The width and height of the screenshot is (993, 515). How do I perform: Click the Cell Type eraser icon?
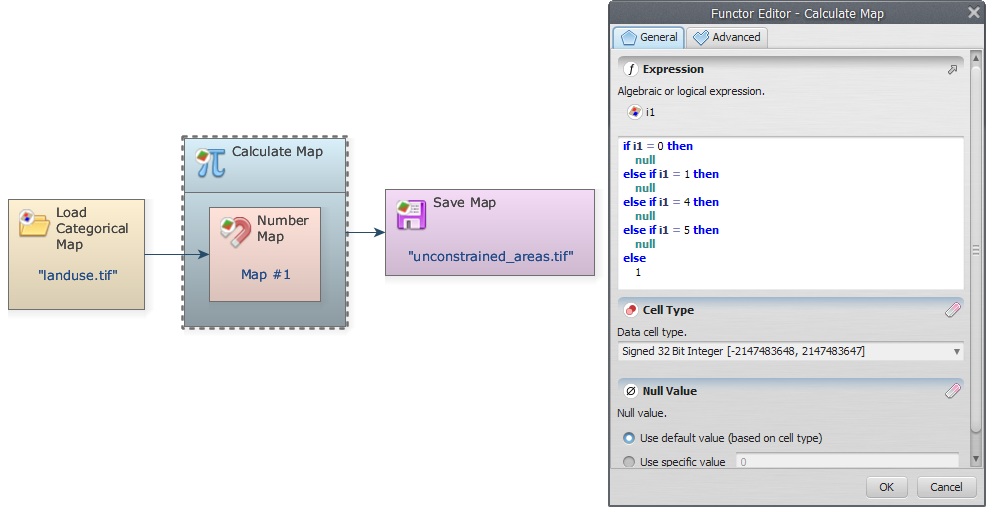[952, 310]
